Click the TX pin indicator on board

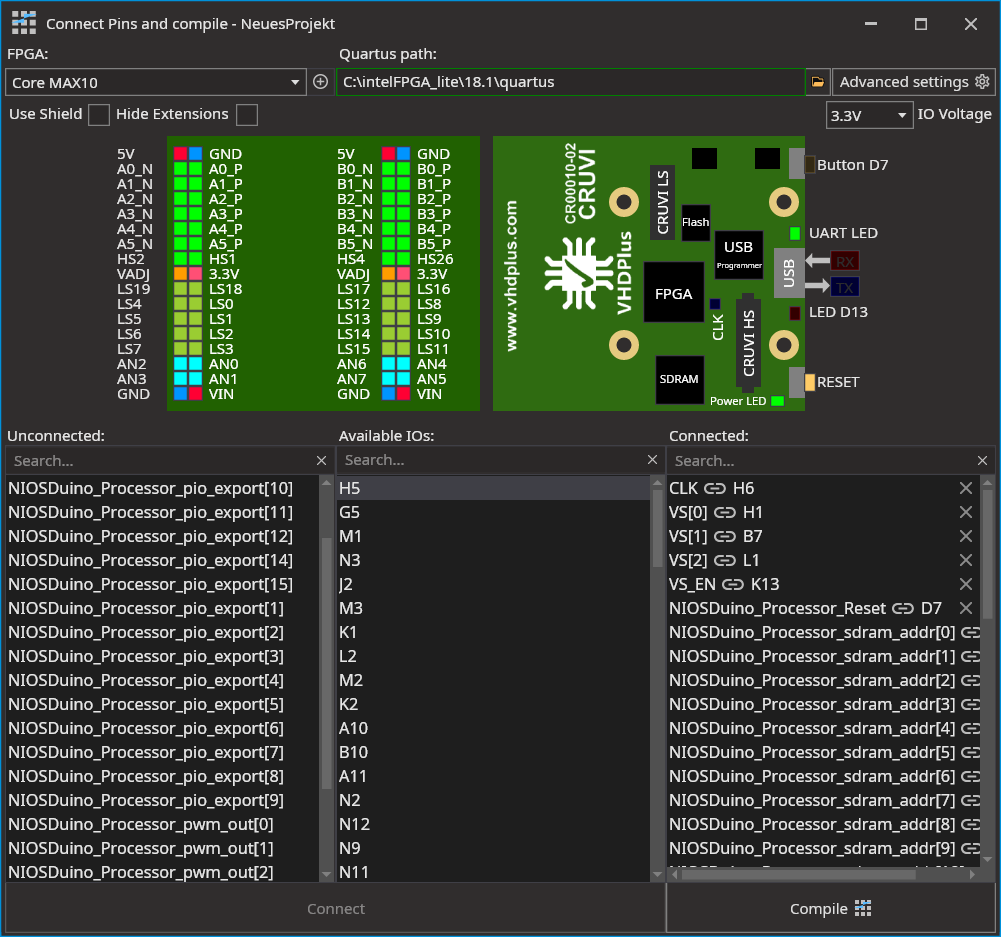click(x=845, y=287)
